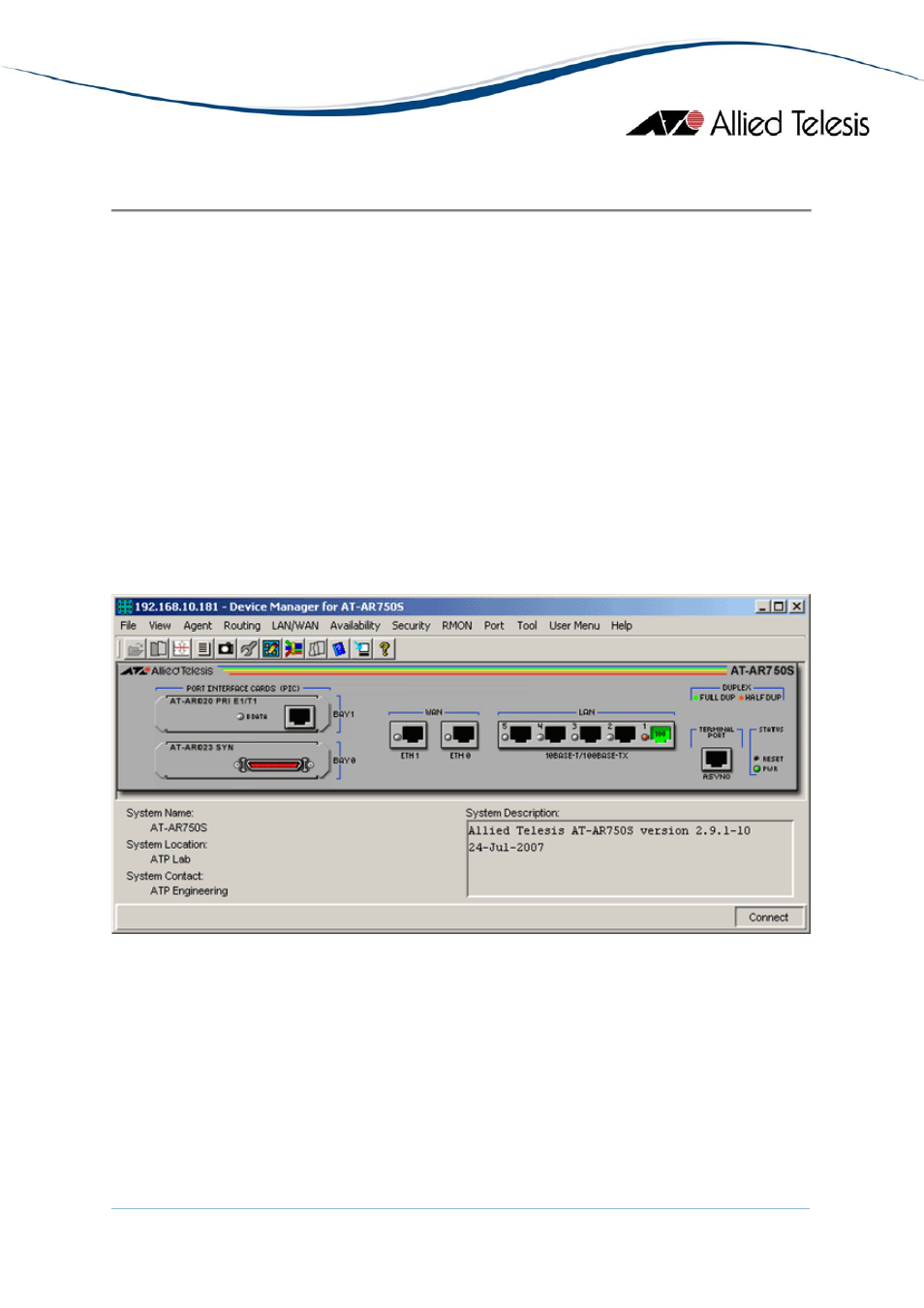This screenshot has width=924, height=1308.
Task: Click the BAY0 label
Action: click(345, 761)
